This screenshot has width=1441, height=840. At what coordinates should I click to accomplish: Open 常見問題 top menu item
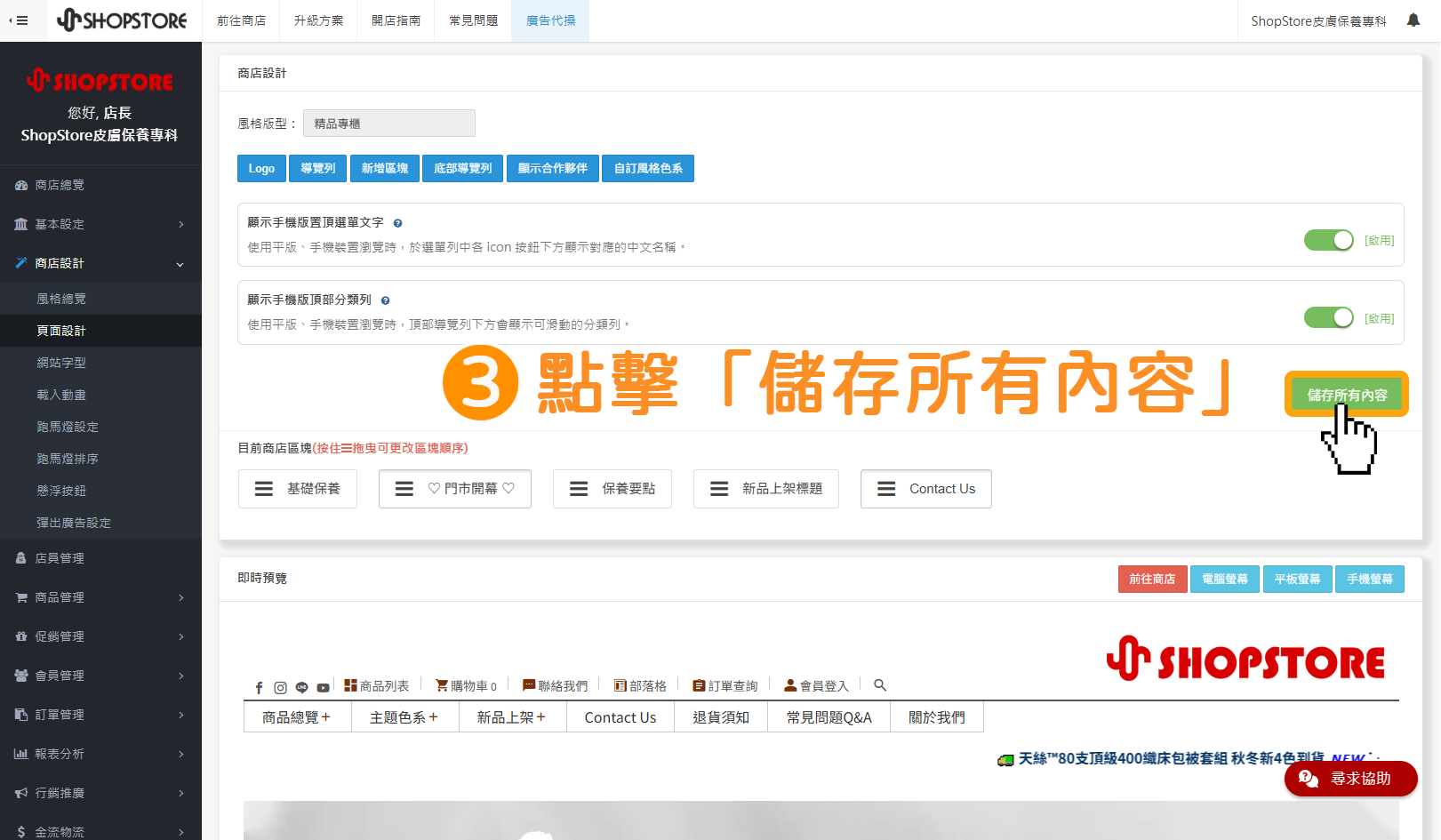pos(473,20)
